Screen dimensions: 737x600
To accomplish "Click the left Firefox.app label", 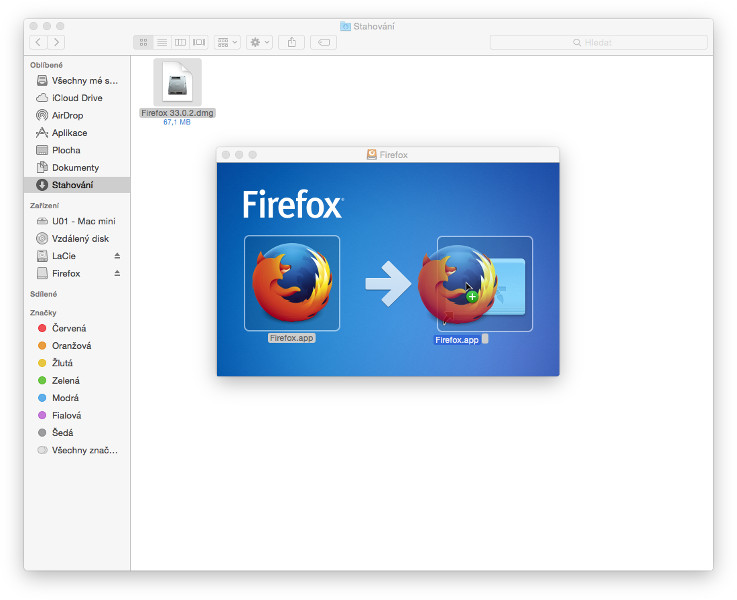I will coord(291,338).
